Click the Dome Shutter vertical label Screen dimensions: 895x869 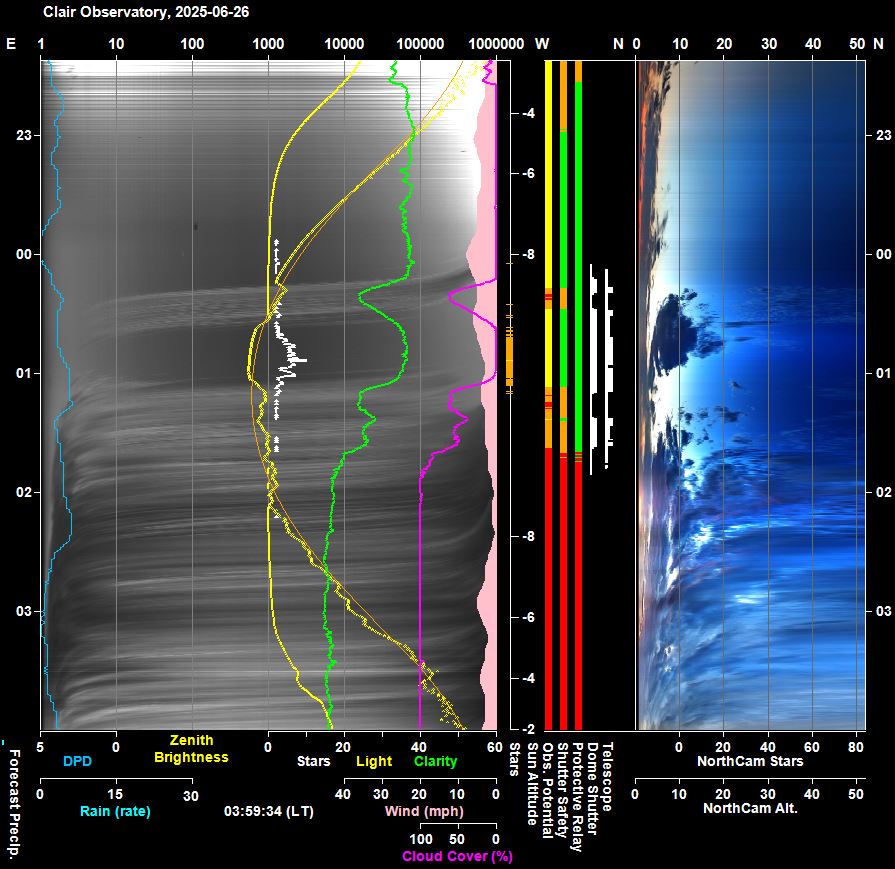click(592, 787)
